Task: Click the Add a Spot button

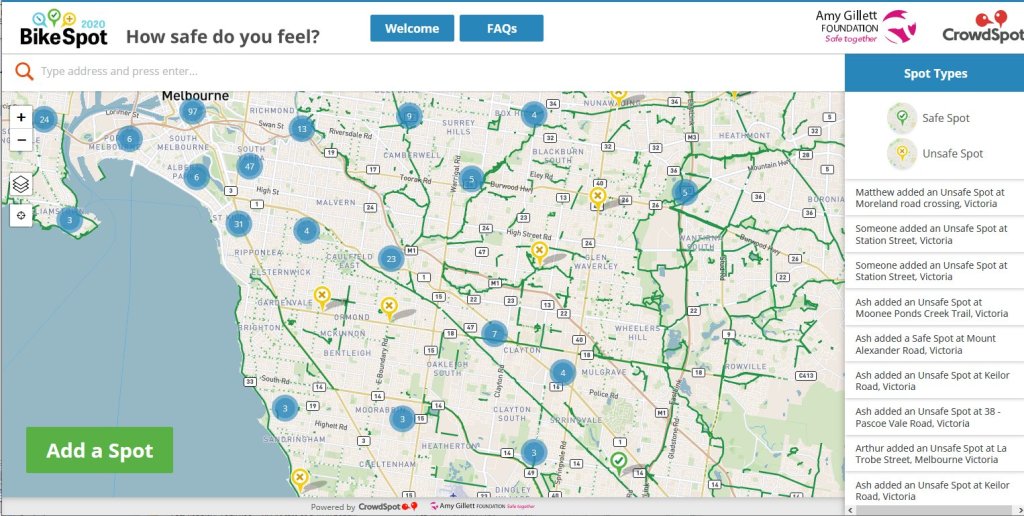Action: 99,450
